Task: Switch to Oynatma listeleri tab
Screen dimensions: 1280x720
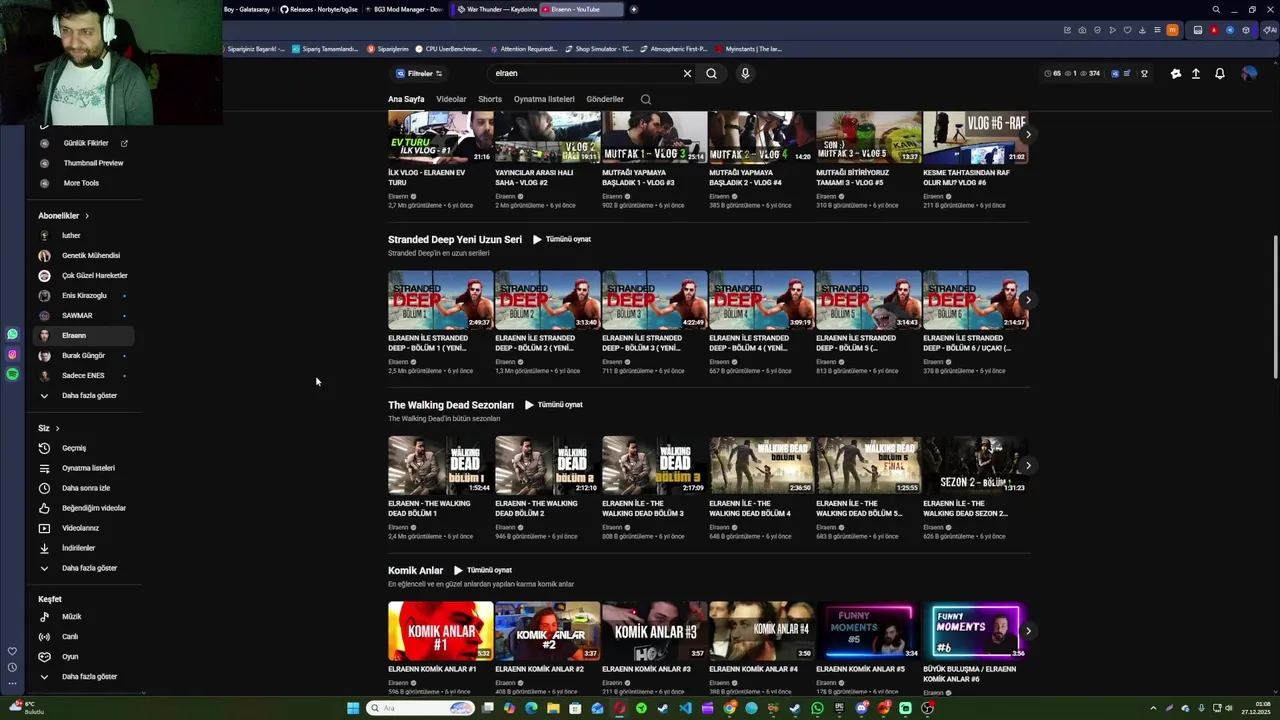Action: point(544,99)
